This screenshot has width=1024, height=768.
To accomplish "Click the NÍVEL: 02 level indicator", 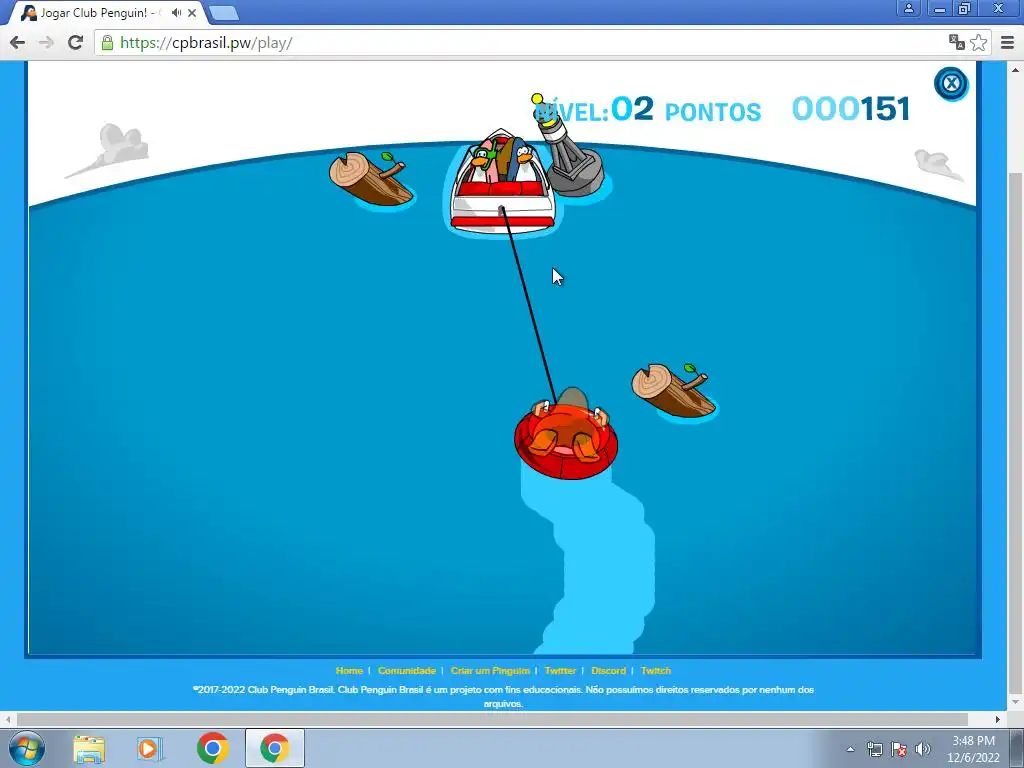I will click(594, 109).
